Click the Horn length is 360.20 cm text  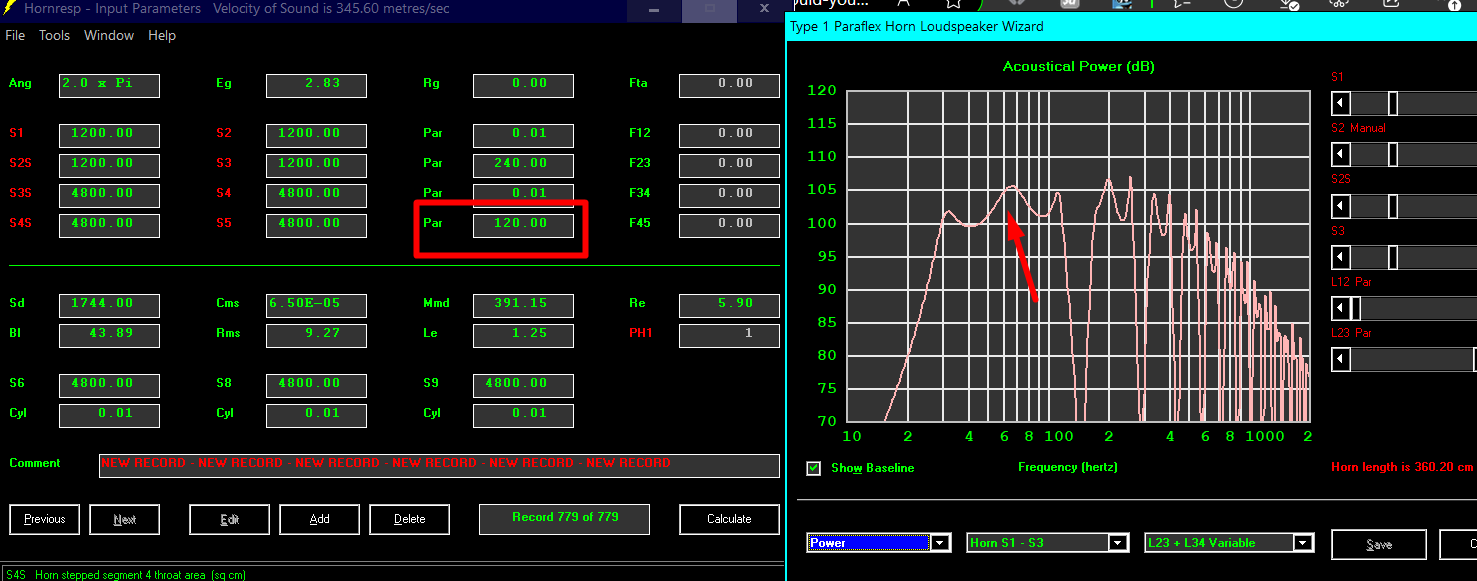pos(1404,467)
